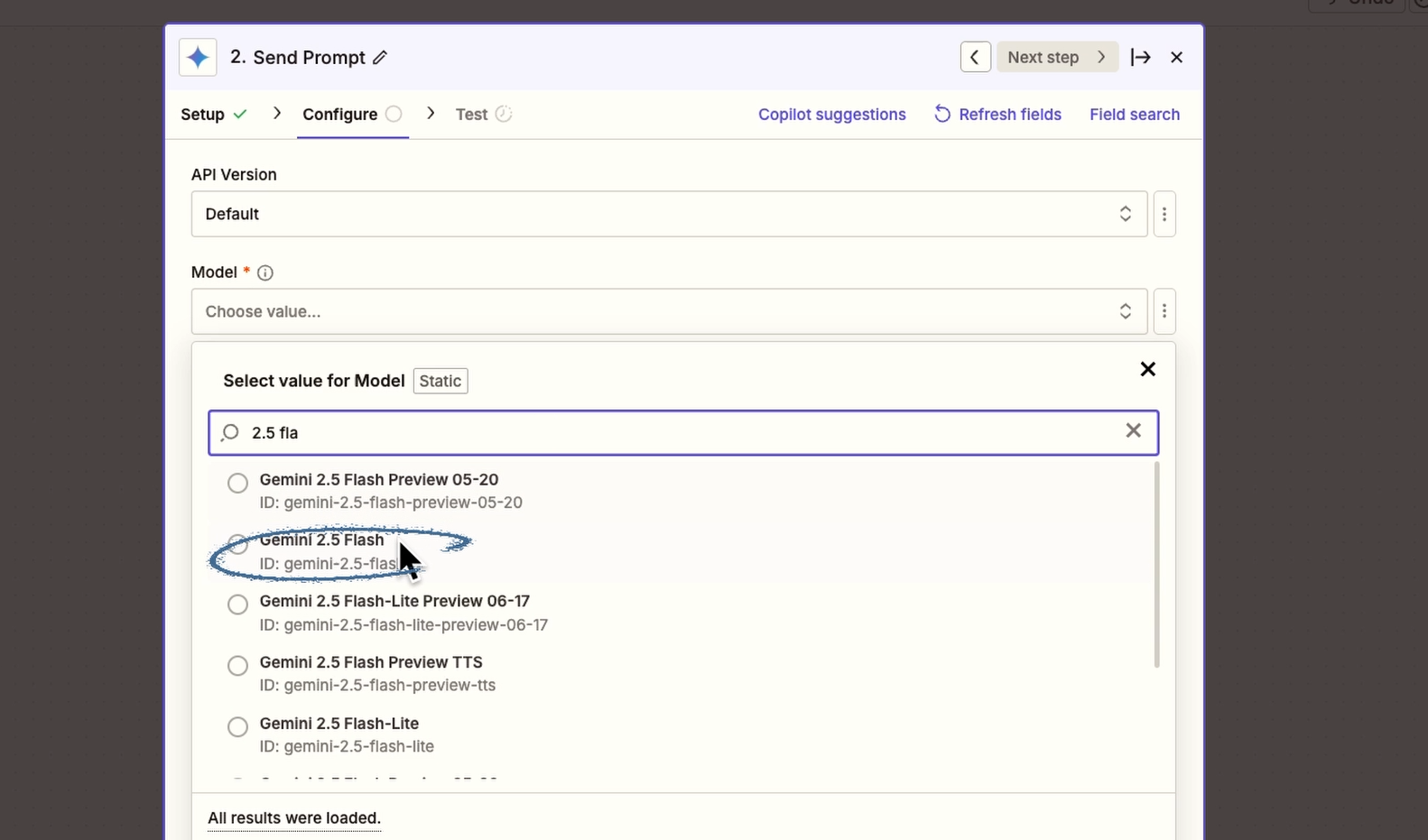The height and width of the screenshot is (840, 1428).
Task: Switch to the Setup tab
Action: coord(214,115)
